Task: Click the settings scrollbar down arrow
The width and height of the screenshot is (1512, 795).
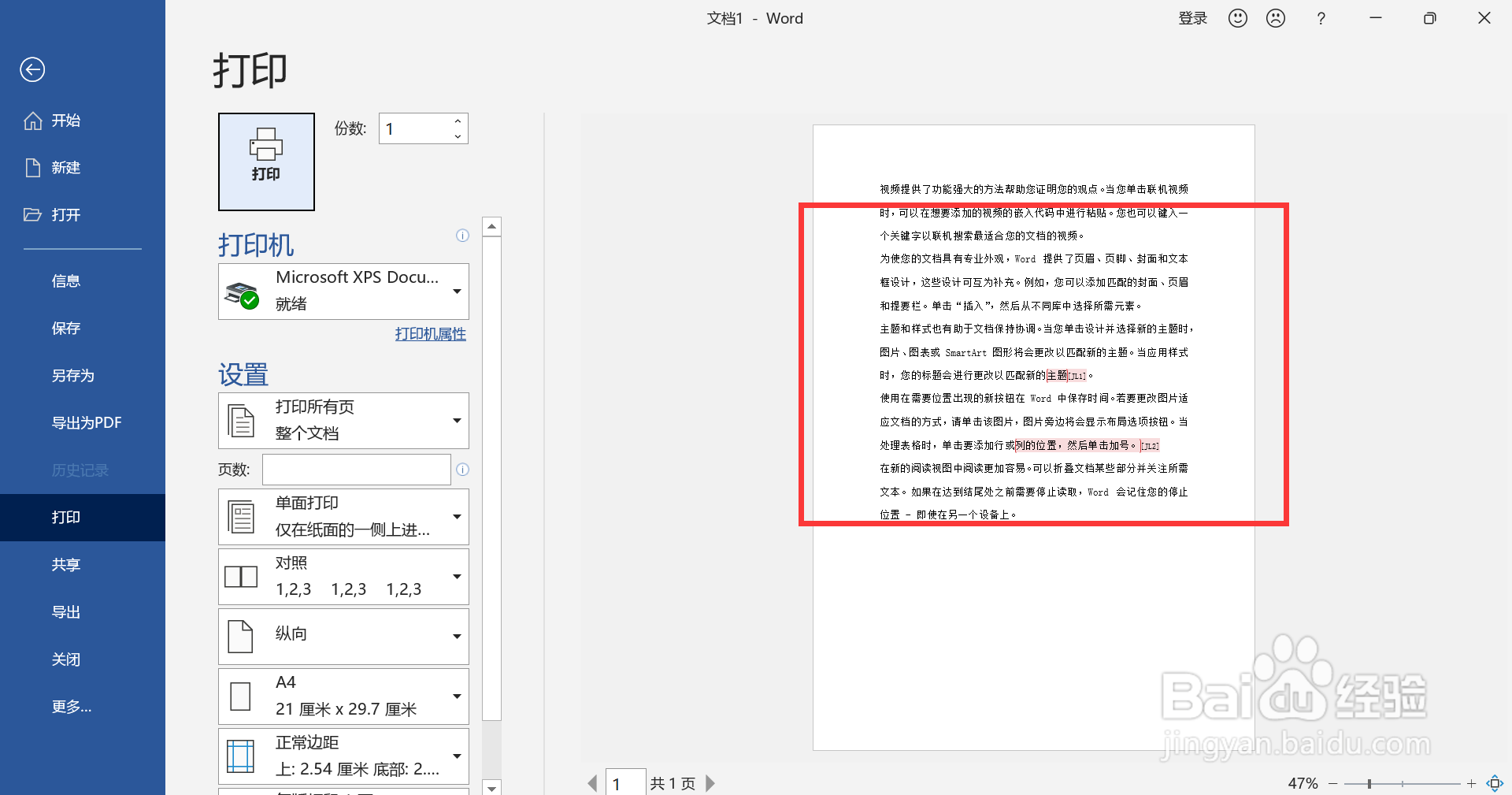Action: (491, 787)
